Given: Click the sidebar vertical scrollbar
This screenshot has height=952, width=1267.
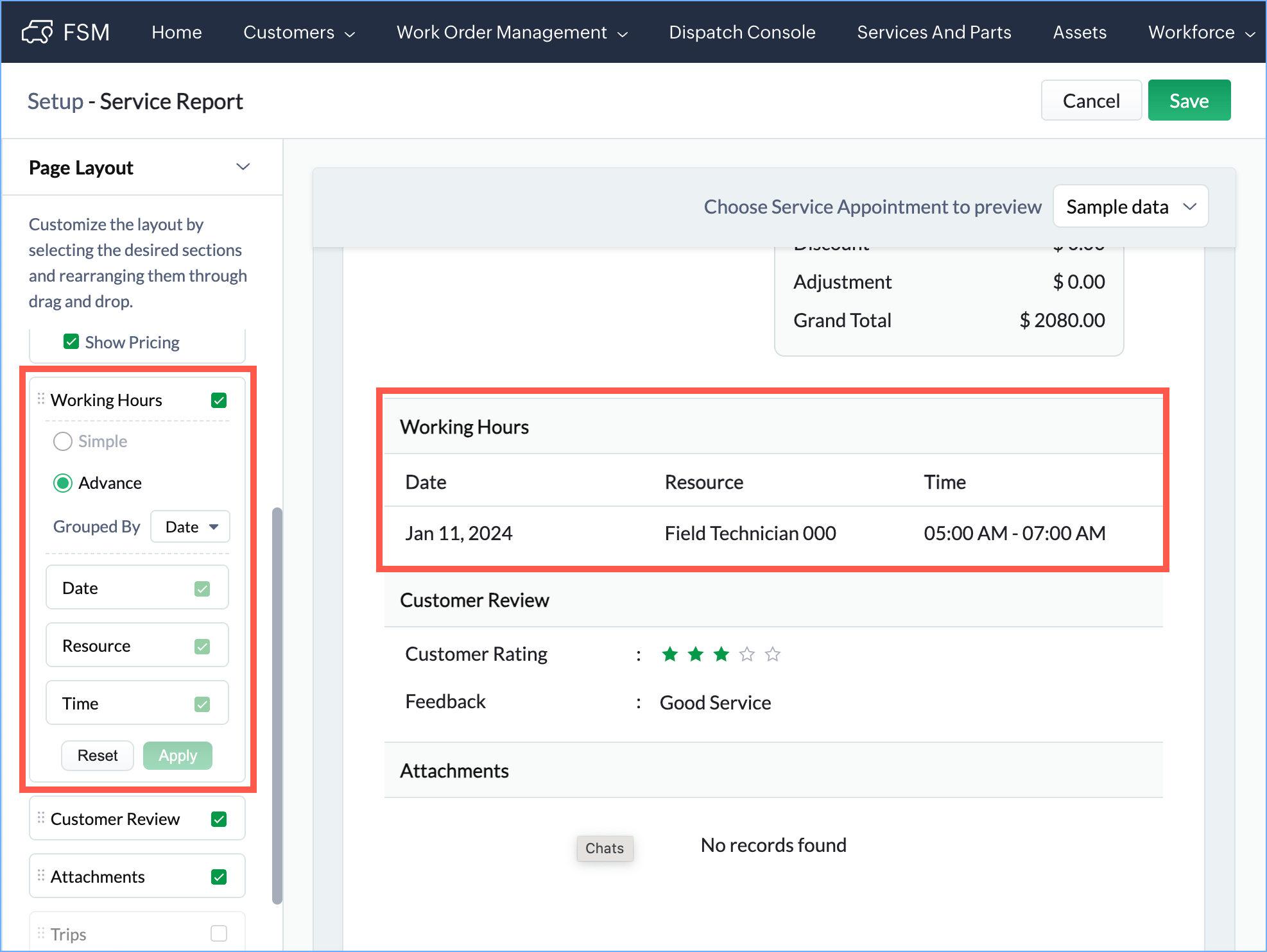Looking at the screenshot, I should pos(277,706).
